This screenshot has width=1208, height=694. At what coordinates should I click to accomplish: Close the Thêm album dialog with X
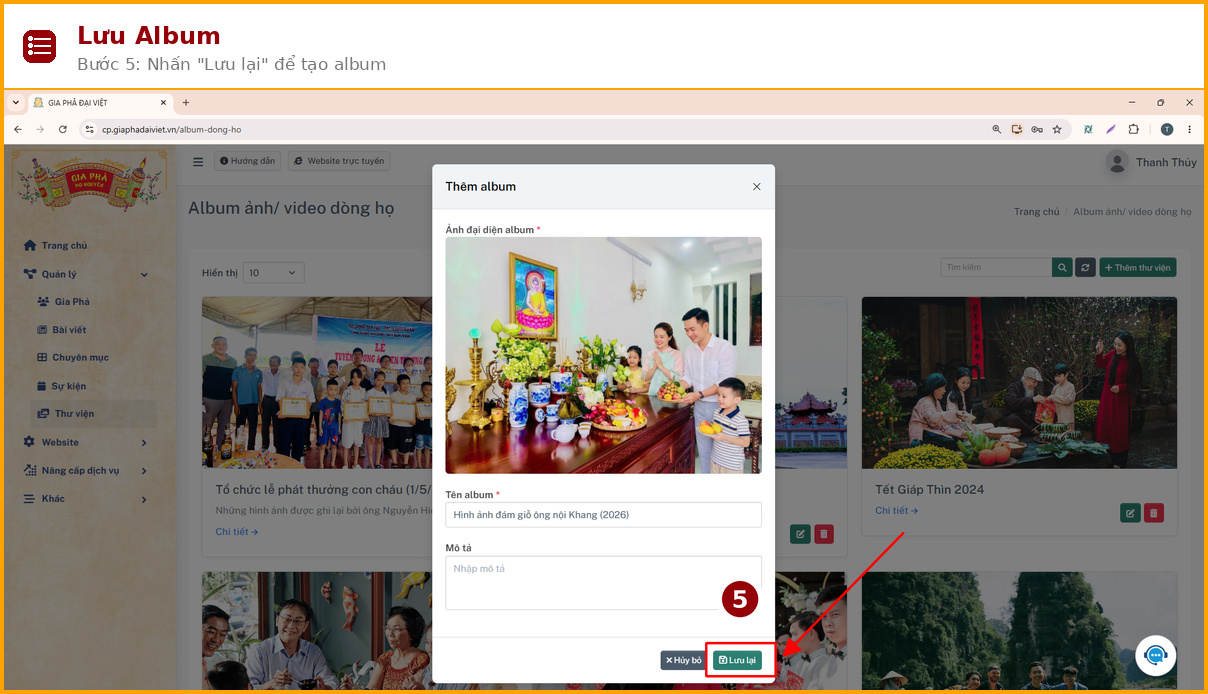[756, 187]
